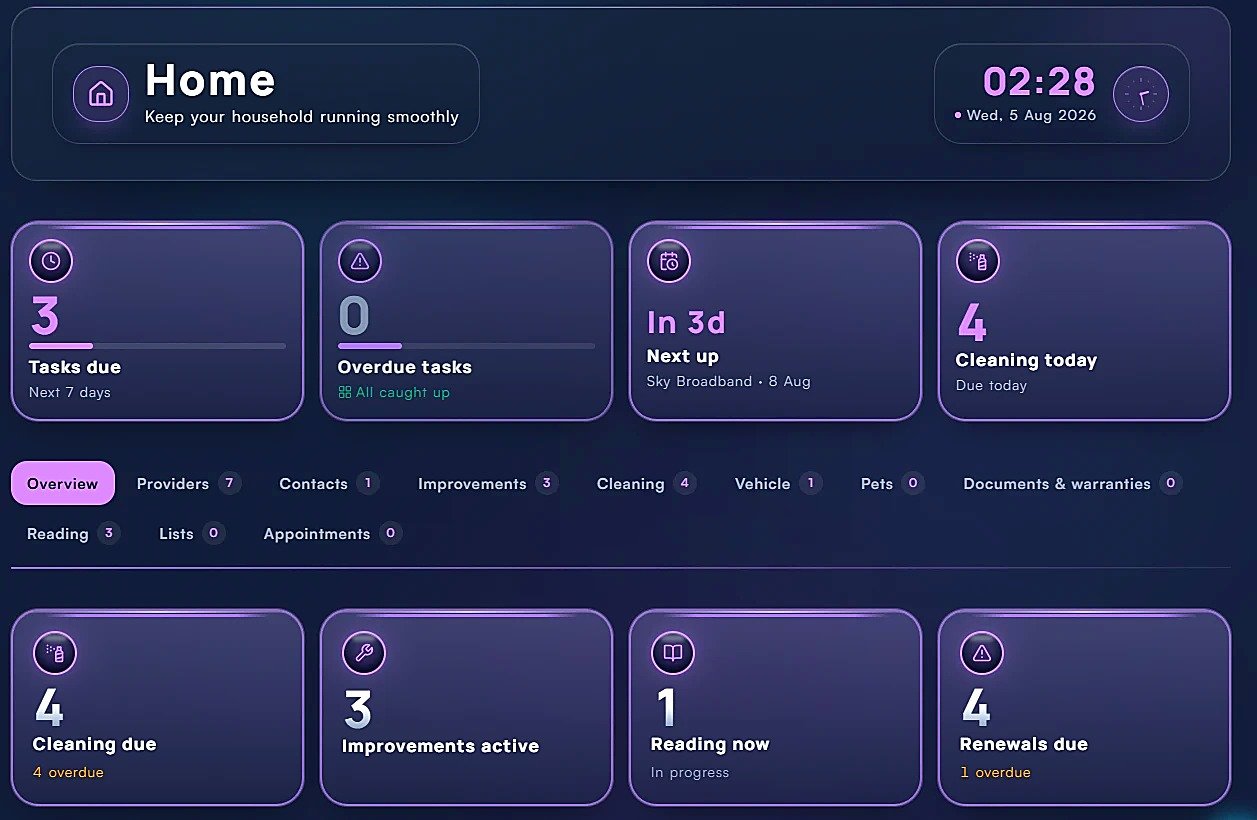The image size is (1257, 820).
Task: Click '4 overdue' on Cleaning due card
Action: pyautogui.click(x=68, y=773)
